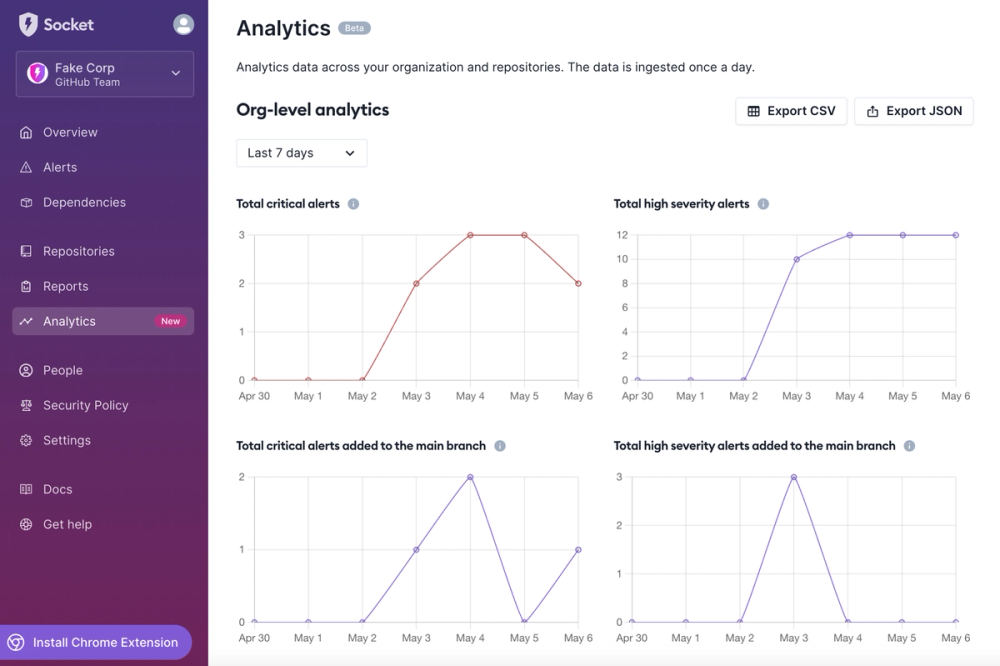The image size is (1000, 666).
Task: Open the Dependencies section
Action: coord(82,202)
